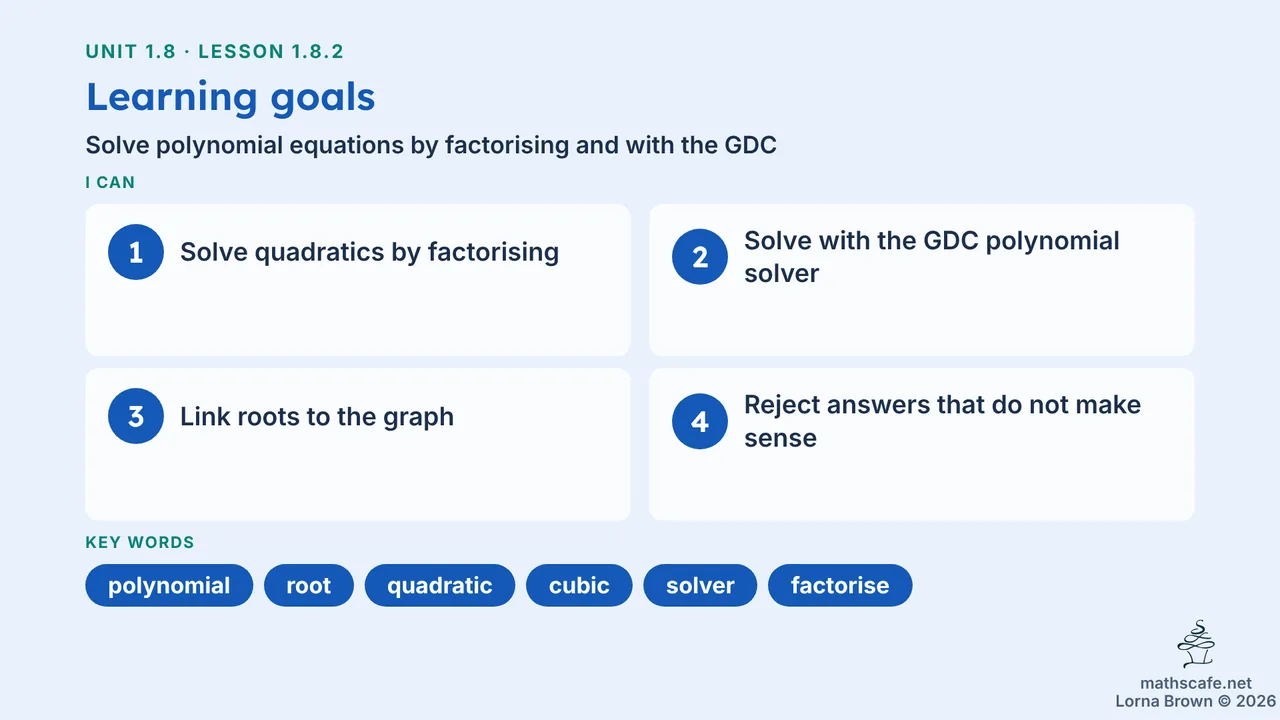Click the number 2 circle badge
The width and height of the screenshot is (1280, 720).
pos(700,257)
